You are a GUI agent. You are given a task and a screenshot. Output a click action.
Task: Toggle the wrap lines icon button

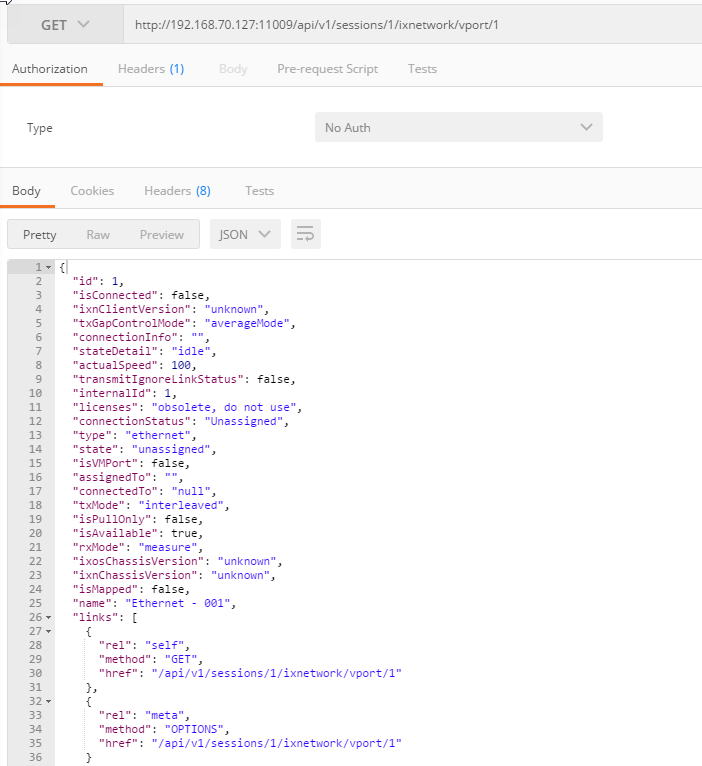[x=305, y=235]
